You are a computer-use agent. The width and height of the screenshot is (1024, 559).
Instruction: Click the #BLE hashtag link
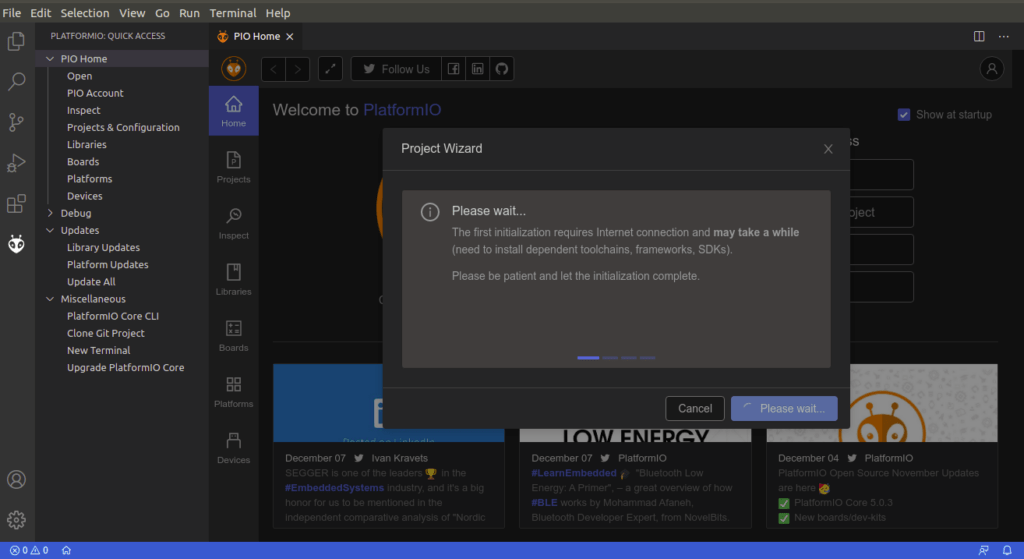click(x=544, y=502)
